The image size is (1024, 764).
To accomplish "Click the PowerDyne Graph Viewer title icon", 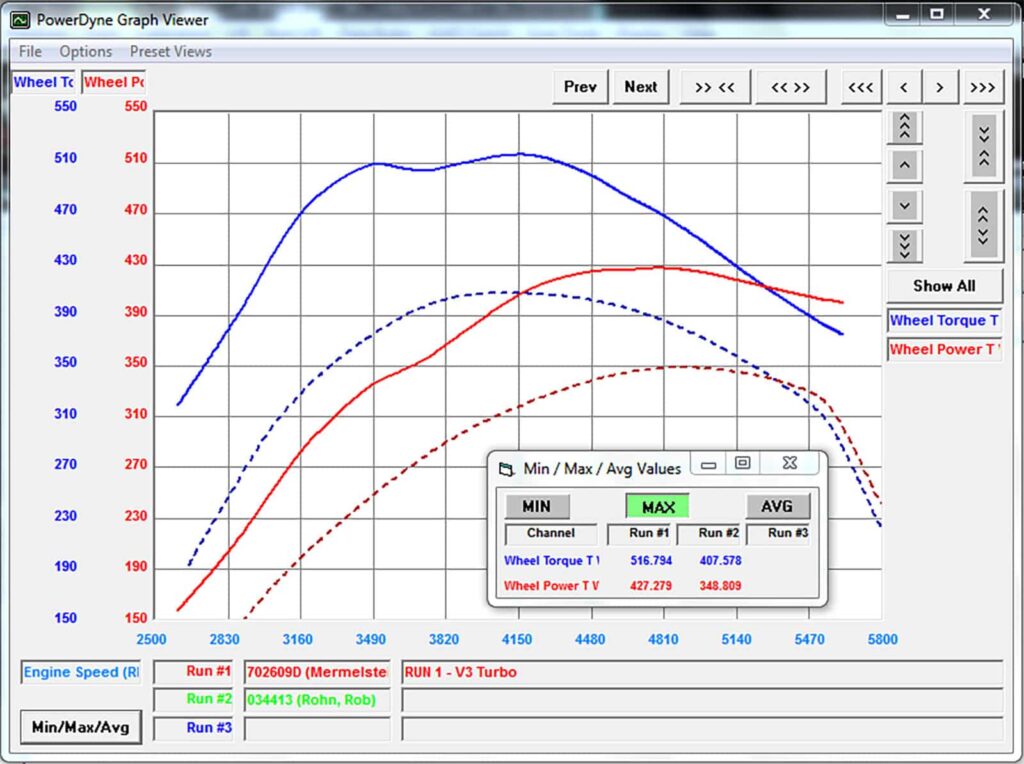I will pos(20,20).
